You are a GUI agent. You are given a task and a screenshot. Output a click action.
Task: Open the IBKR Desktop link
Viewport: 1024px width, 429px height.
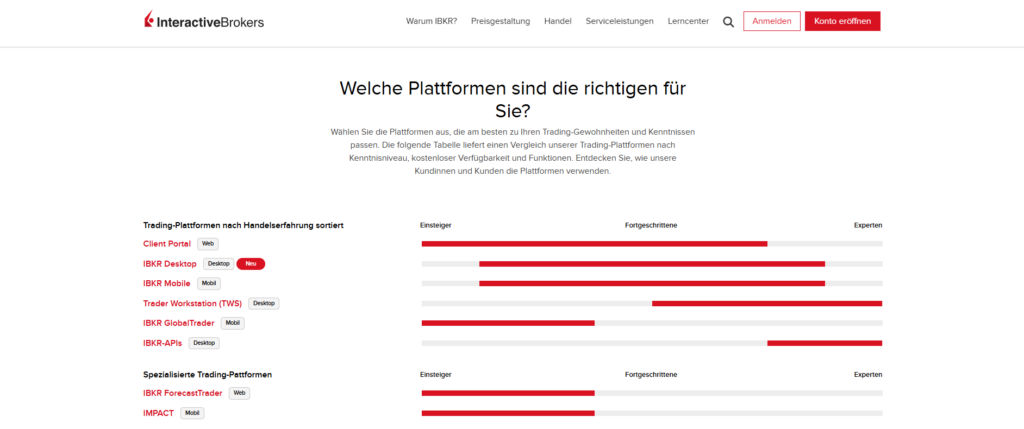170,264
